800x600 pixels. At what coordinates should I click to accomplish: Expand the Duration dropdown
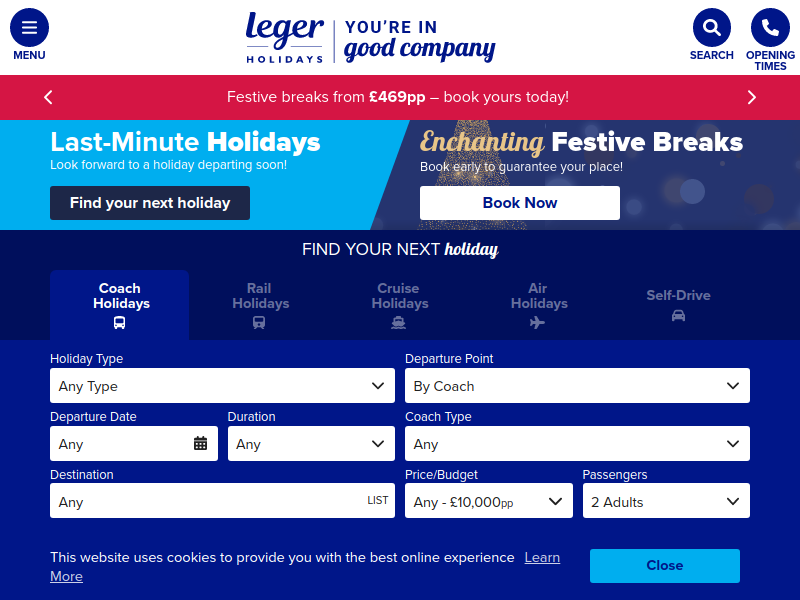(311, 444)
